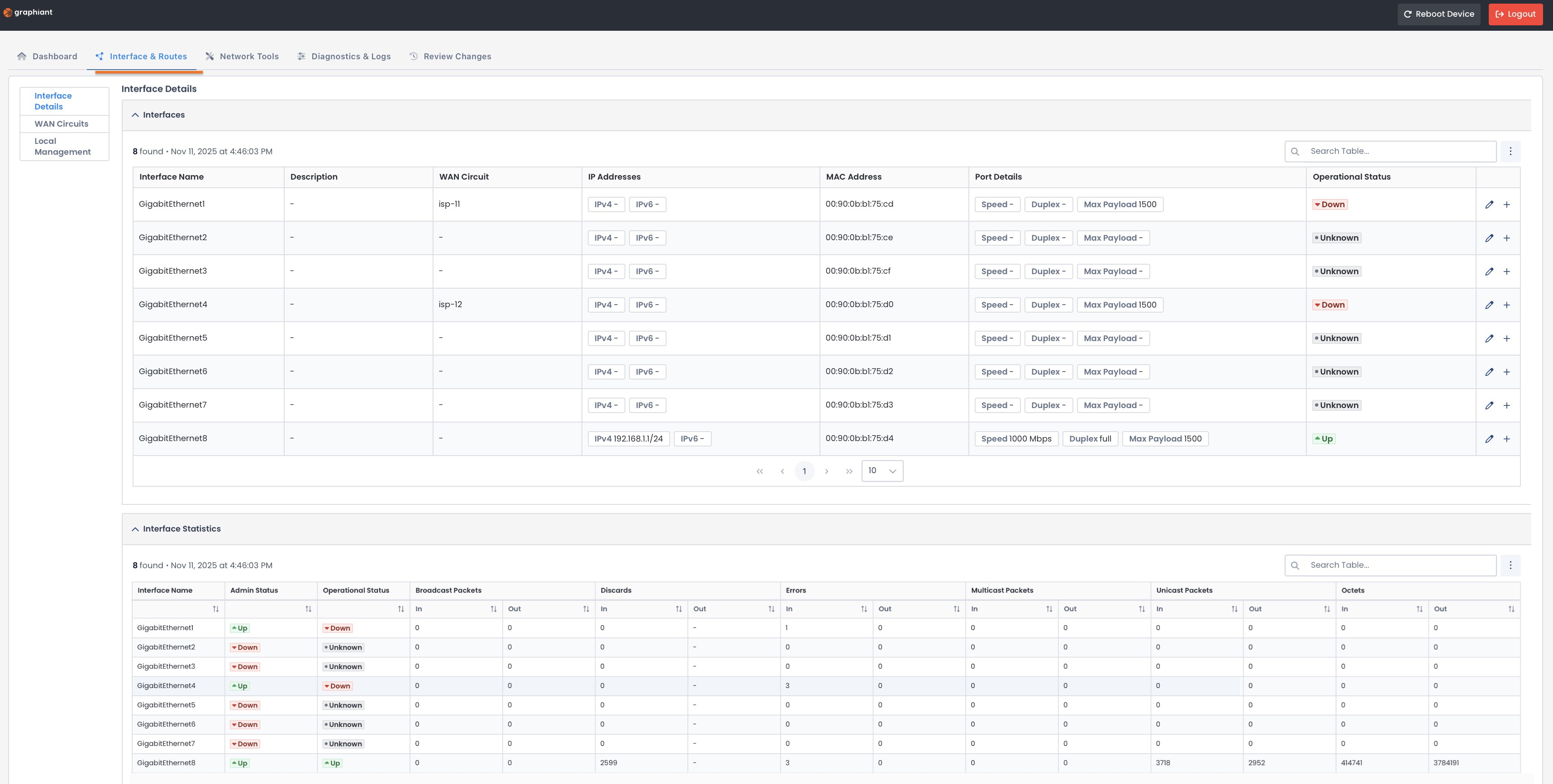Edit GigabitEthernet3 using the pencil icon

point(1489,271)
